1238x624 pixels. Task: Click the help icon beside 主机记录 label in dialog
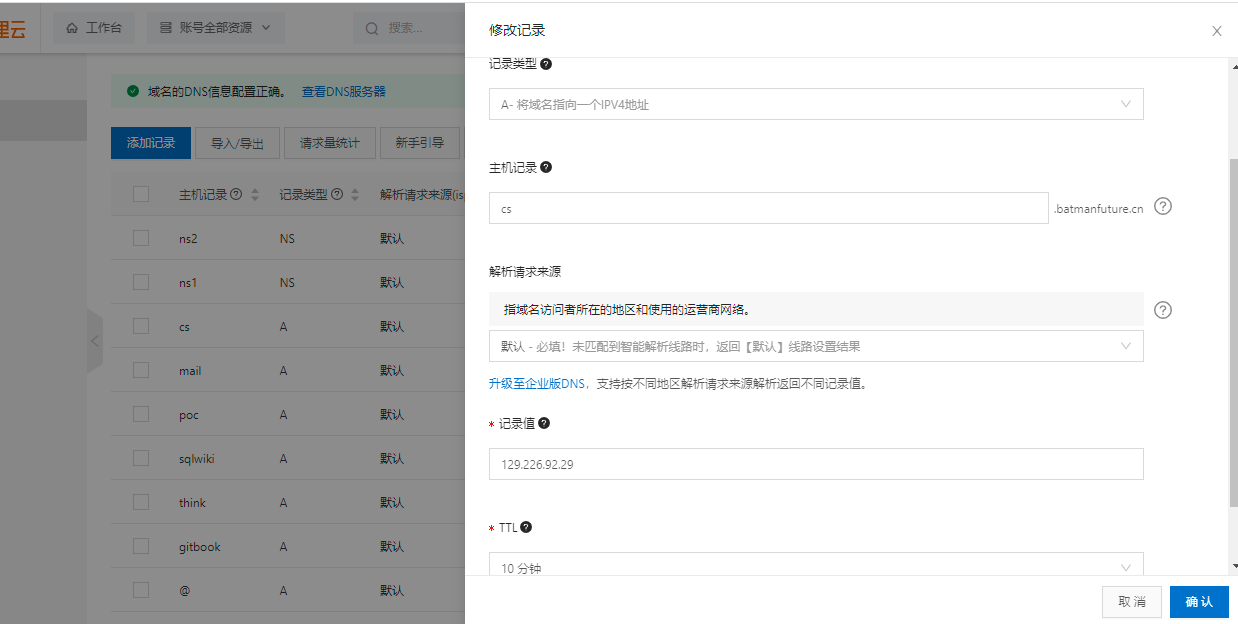coord(546,167)
